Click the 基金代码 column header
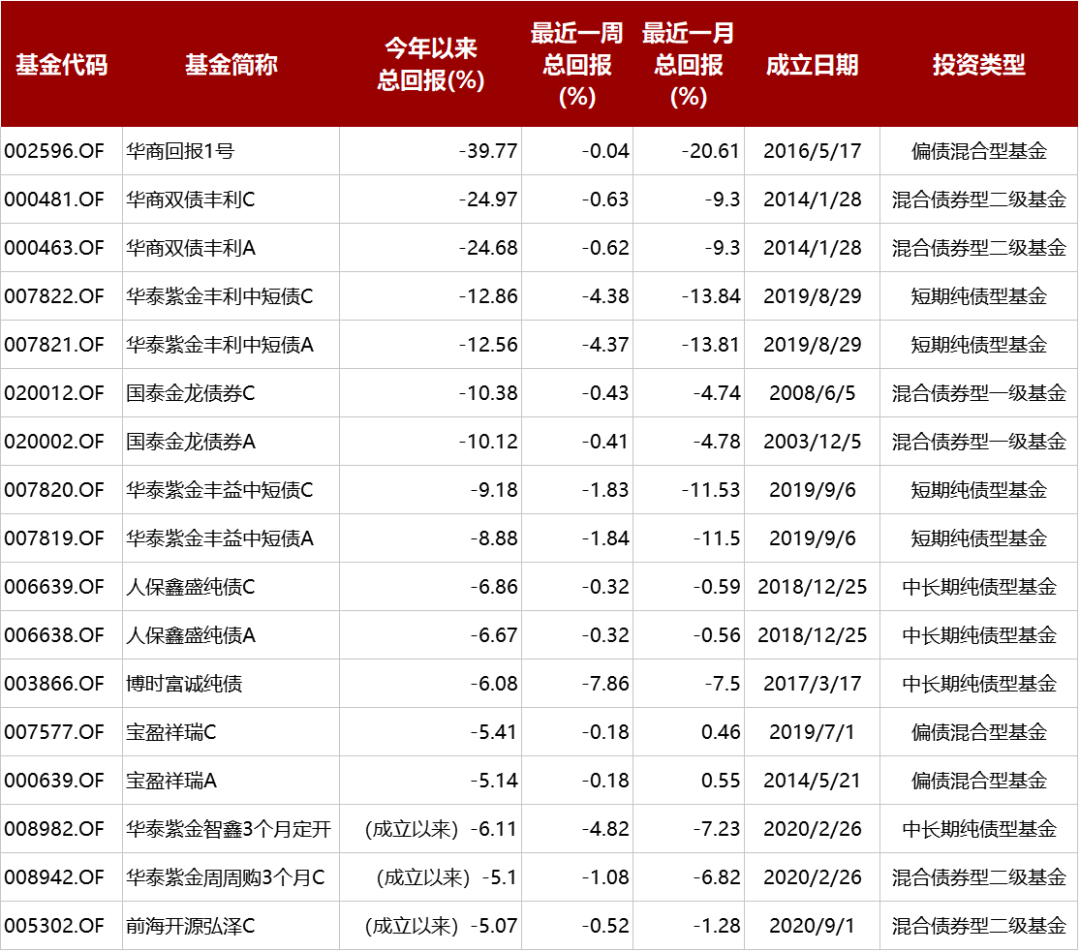Screen dimensions: 1080x952 point(61,65)
